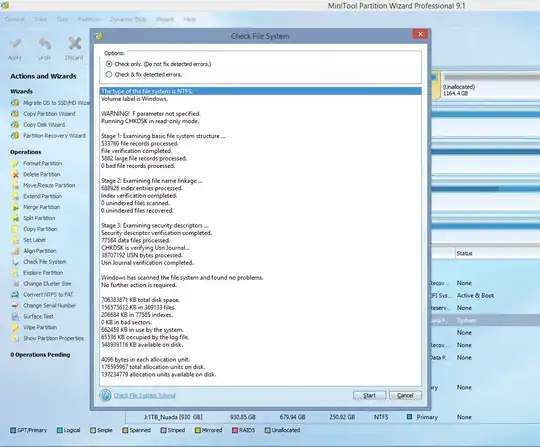Click the Apply checkmark icon
540x447 pixels.
pyautogui.click(x=15, y=44)
